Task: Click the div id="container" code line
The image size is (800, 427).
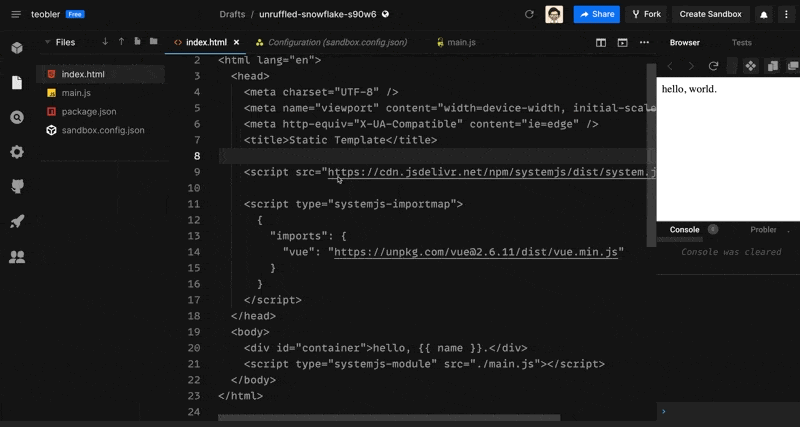Action: point(385,348)
